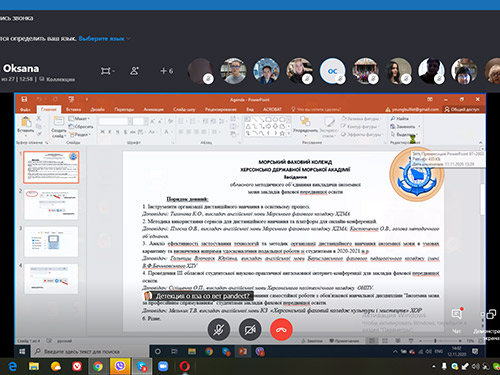Select the Главная ribbon tab
This screenshot has height=375, width=500.
pyautogui.click(x=49, y=109)
